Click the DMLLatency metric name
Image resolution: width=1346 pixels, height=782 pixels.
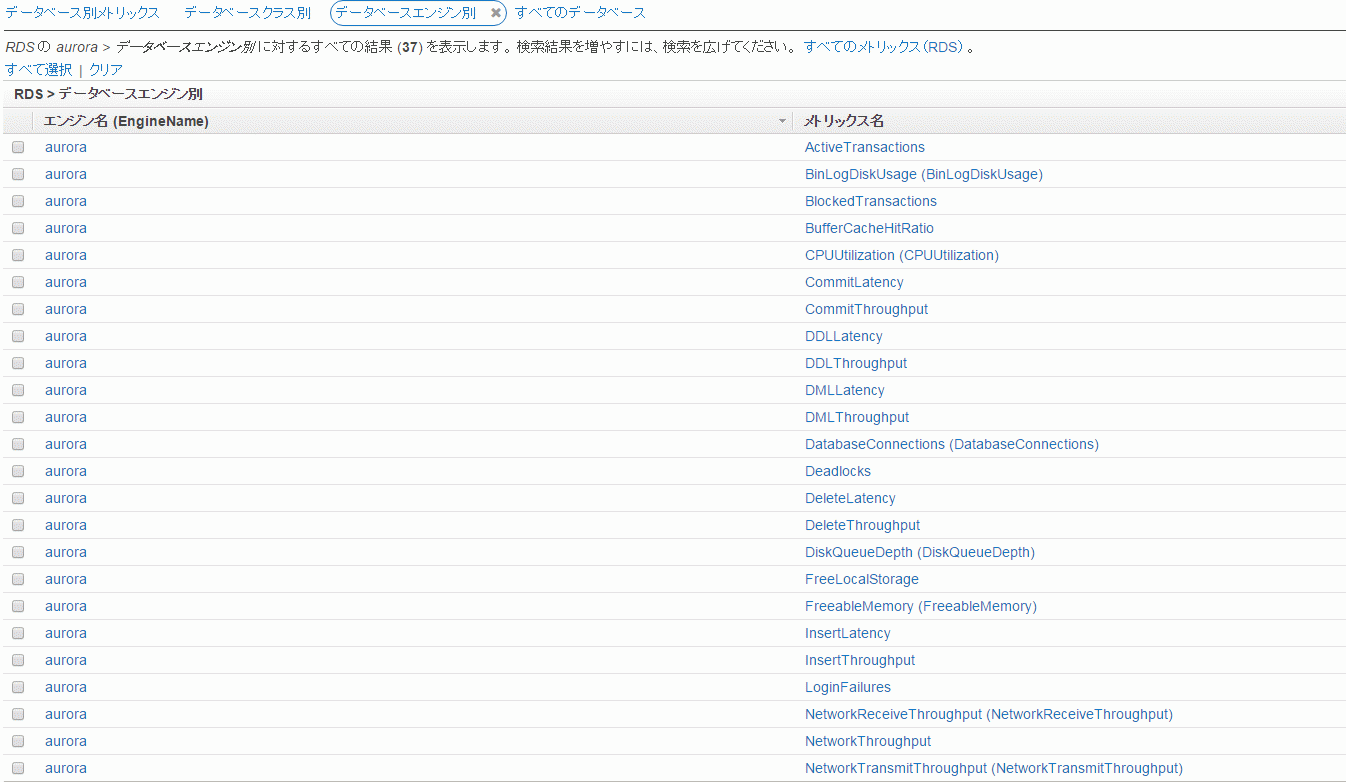[845, 390]
